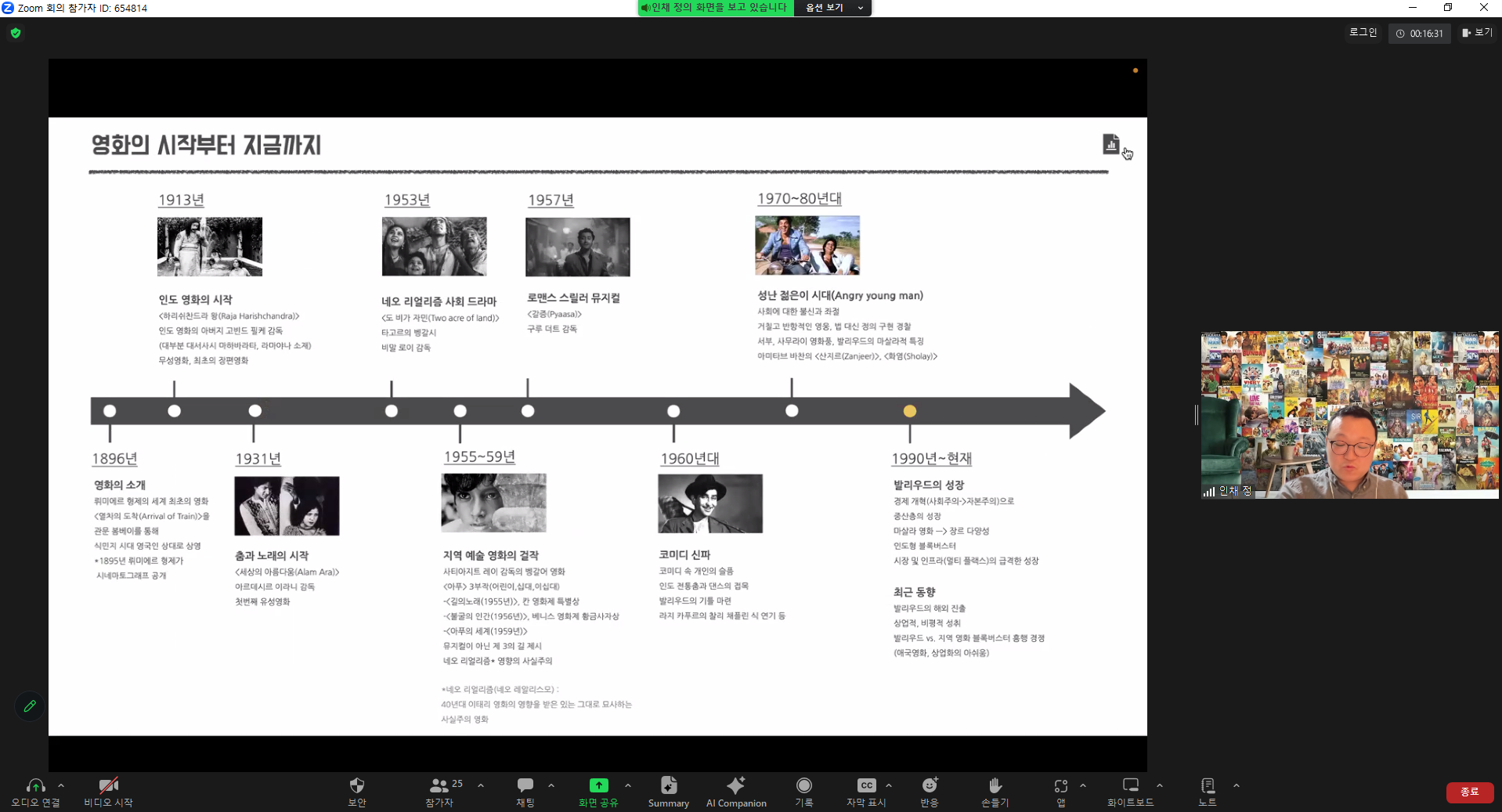Image resolution: width=1502 pixels, height=812 pixels.
Task: Open the 옵션 보기 view options dropdown
Action: (x=832, y=8)
